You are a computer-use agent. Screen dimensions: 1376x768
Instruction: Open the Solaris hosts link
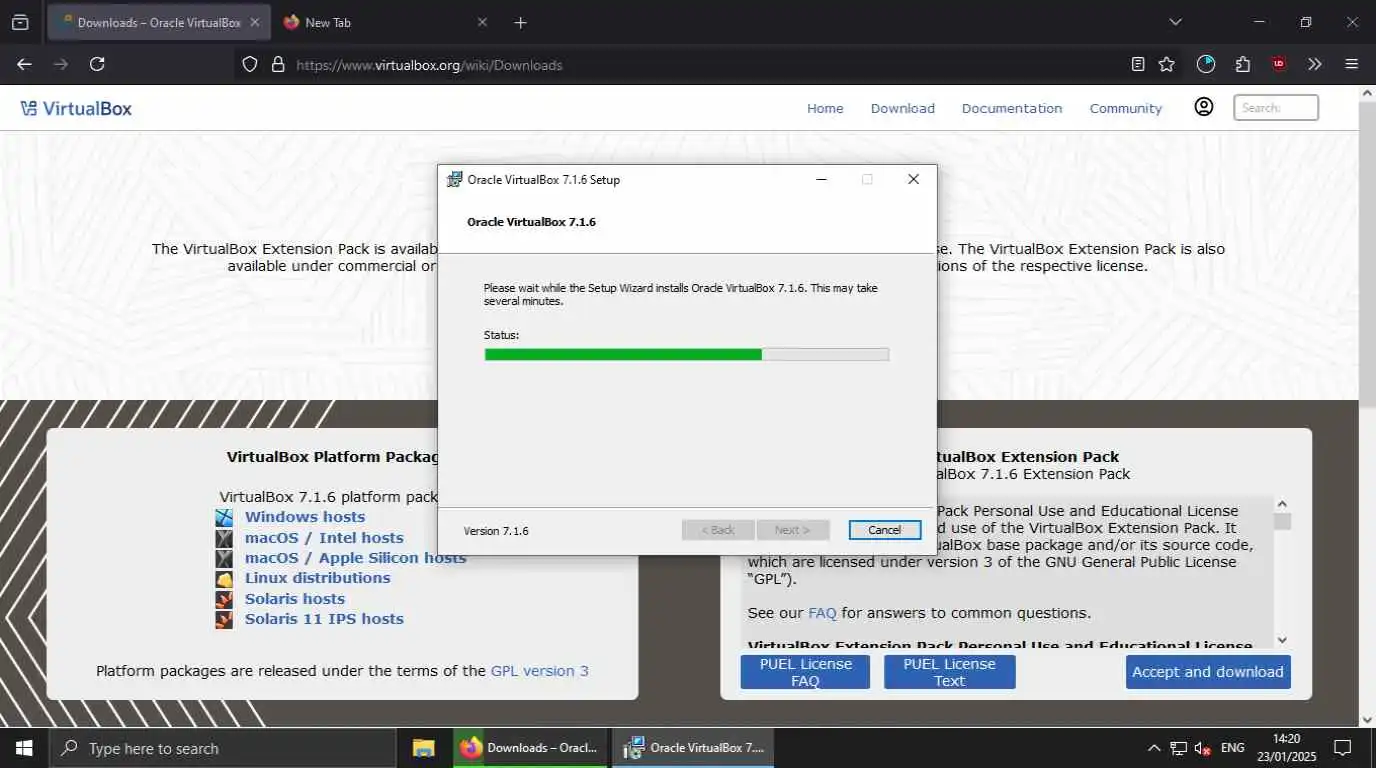pos(295,599)
